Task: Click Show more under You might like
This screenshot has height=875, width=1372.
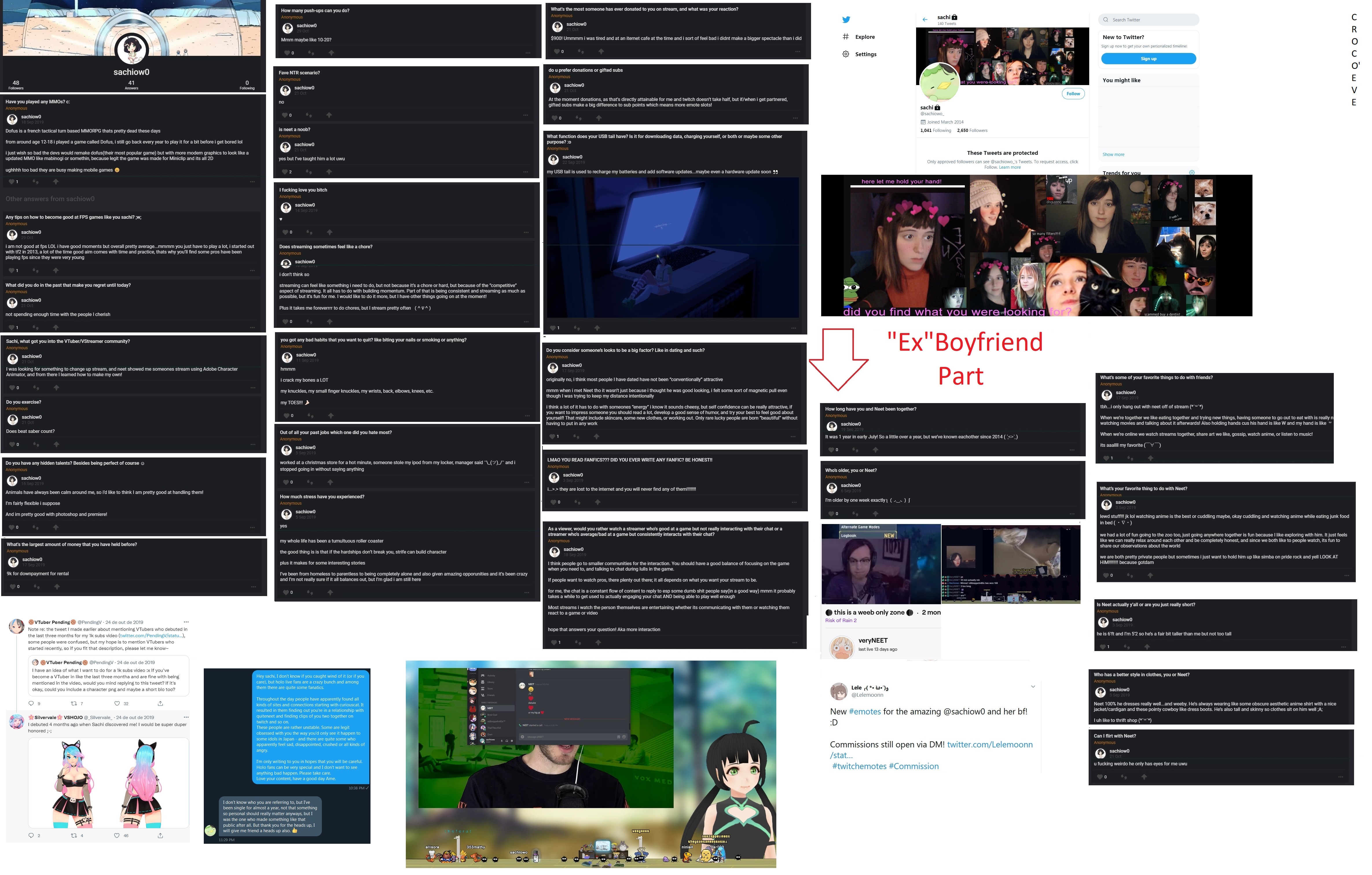Action: coord(1113,155)
